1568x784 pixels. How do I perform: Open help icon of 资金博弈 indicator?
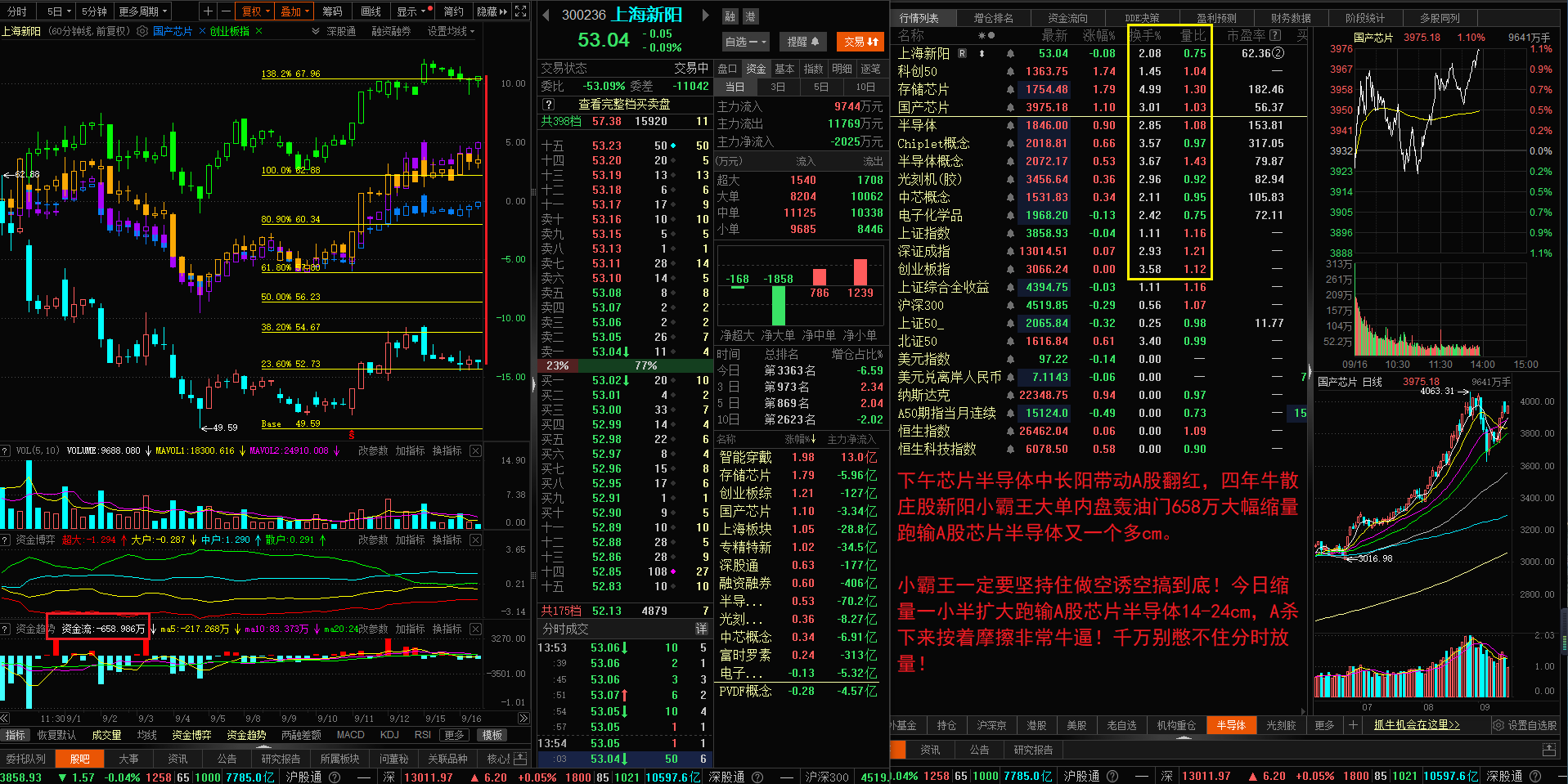pos(6,540)
